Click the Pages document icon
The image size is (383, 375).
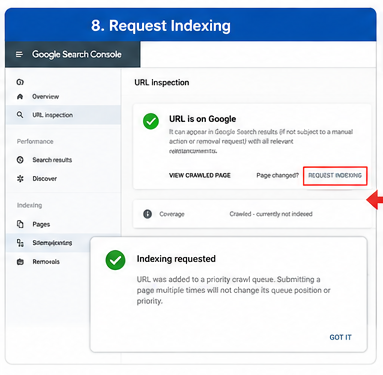20,224
